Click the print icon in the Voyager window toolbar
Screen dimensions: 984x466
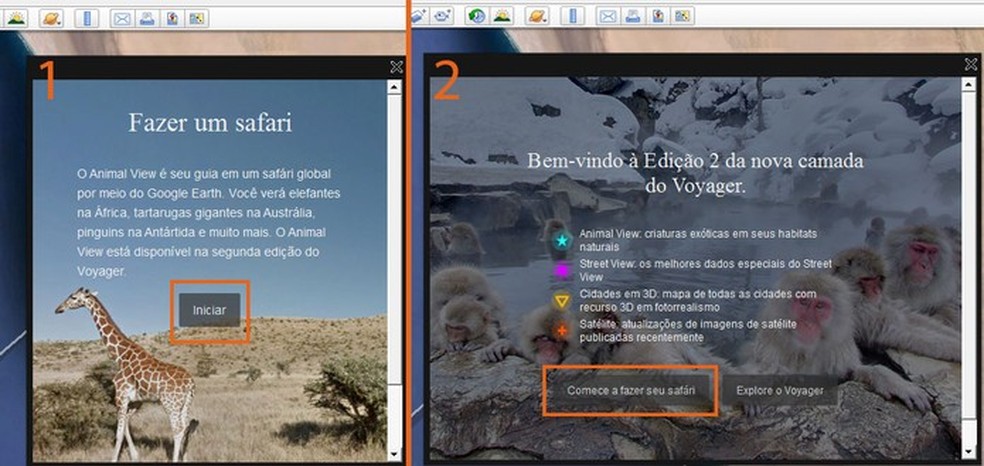633,16
